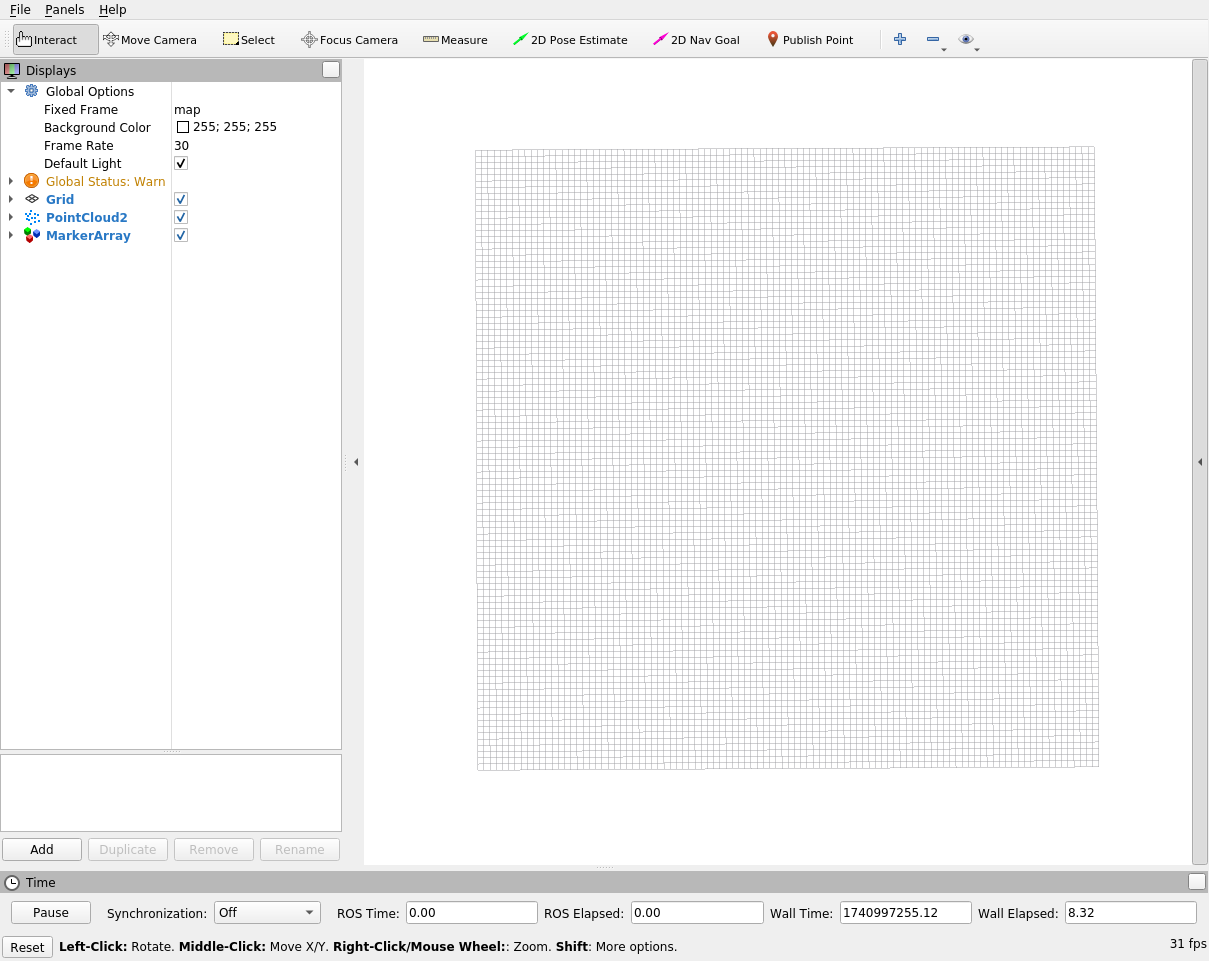The image size is (1209, 961).
Task: Choose the Select tool
Action: (249, 40)
